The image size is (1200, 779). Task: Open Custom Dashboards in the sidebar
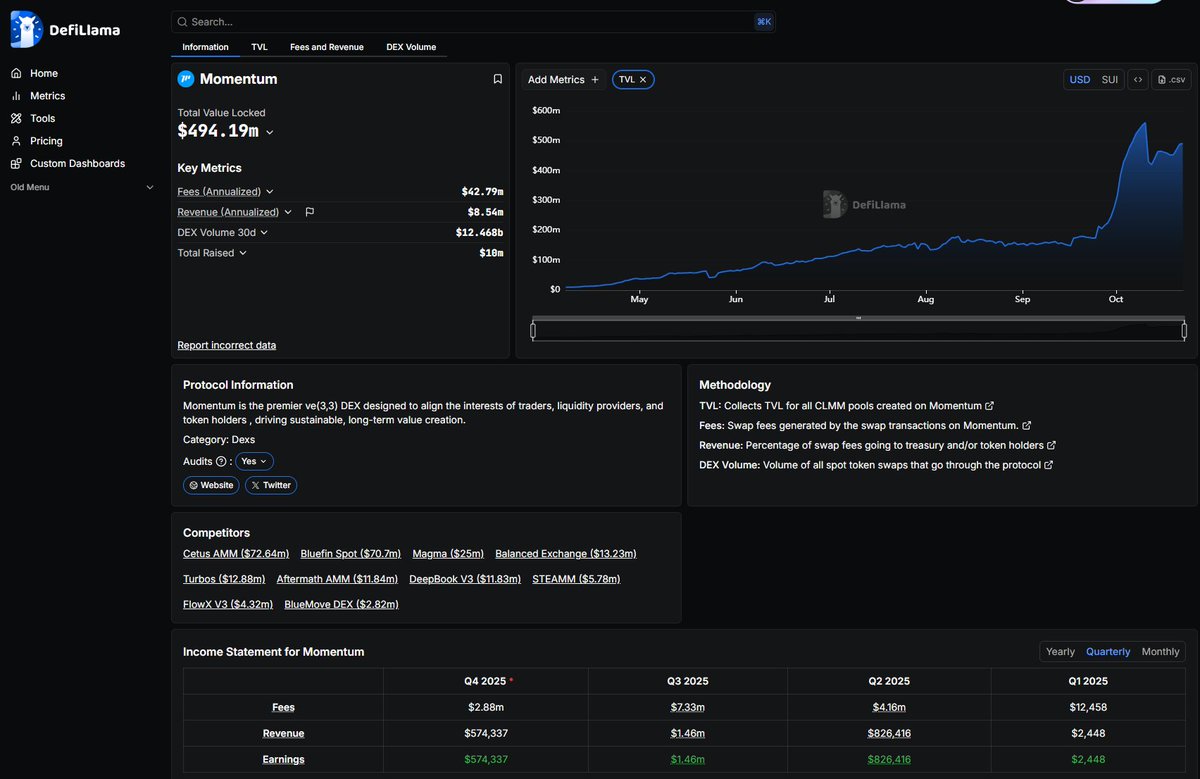(68, 163)
